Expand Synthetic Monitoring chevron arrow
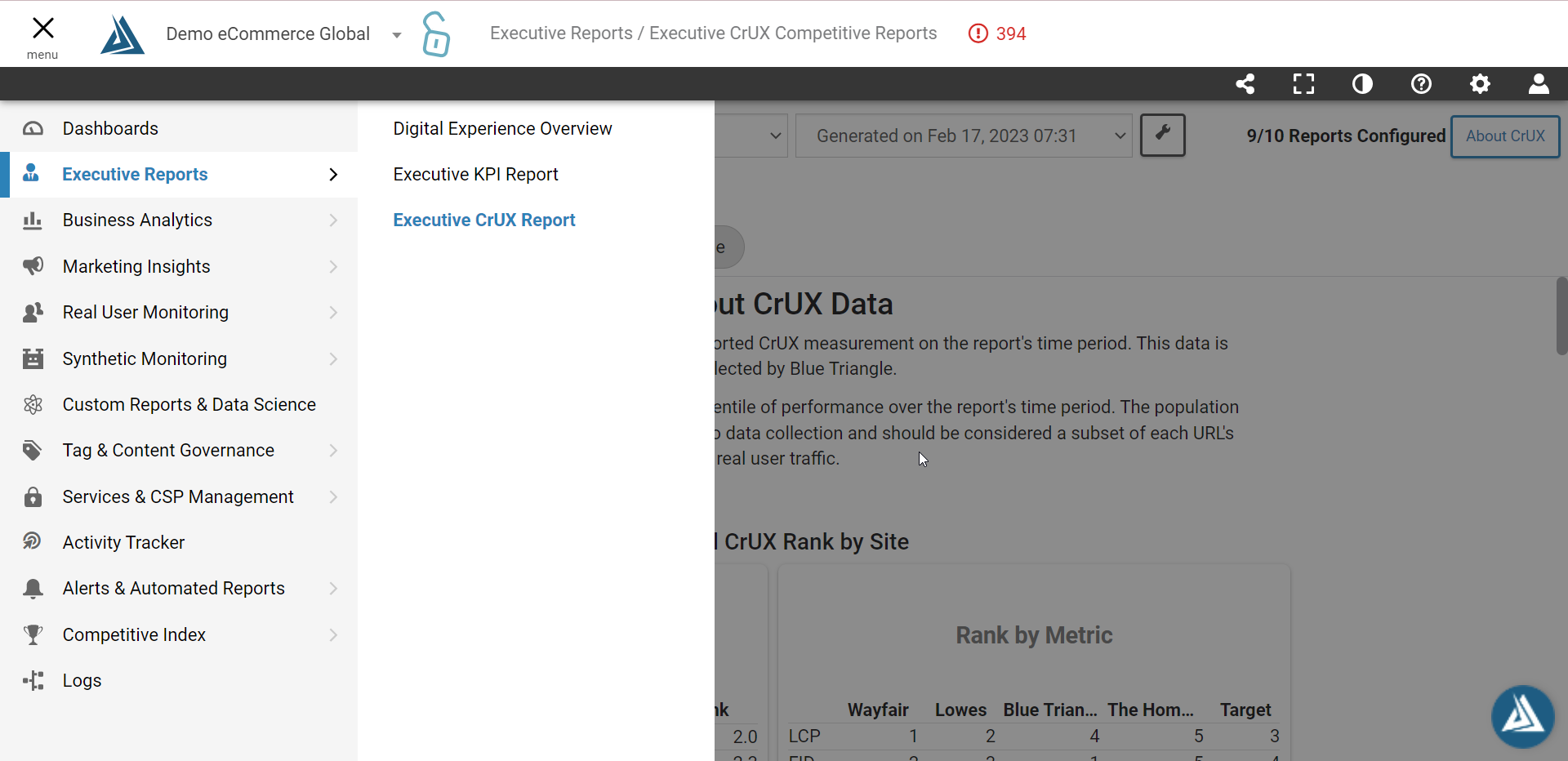1568x761 pixels. click(333, 358)
